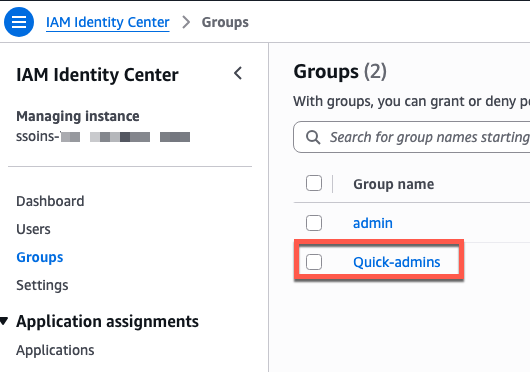Check the box for Quick-admins group
This screenshot has height=372, width=530.
[x=314, y=262]
